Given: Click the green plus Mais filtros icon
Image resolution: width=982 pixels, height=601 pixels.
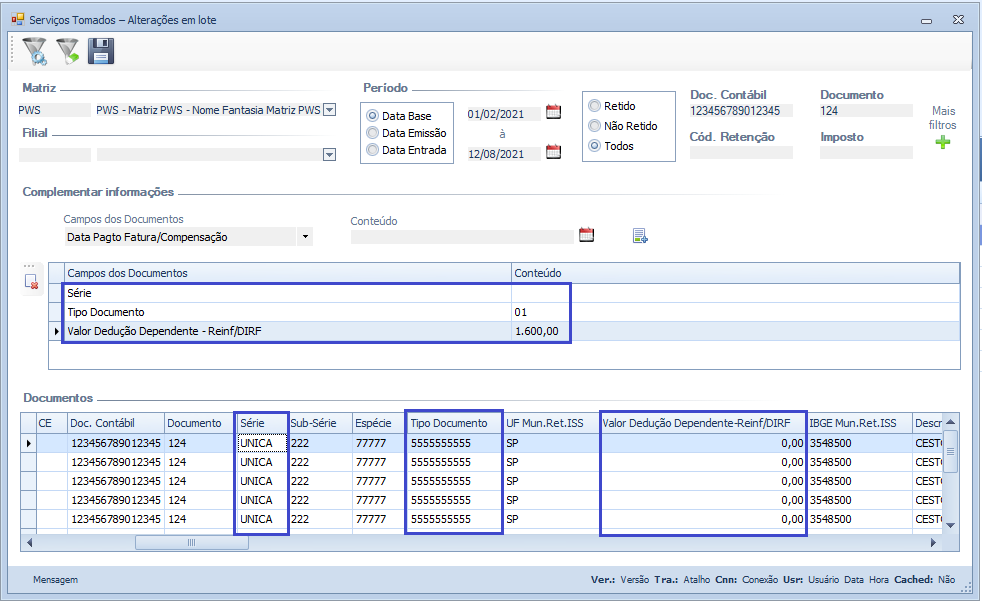Looking at the screenshot, I should pos(942,143).
